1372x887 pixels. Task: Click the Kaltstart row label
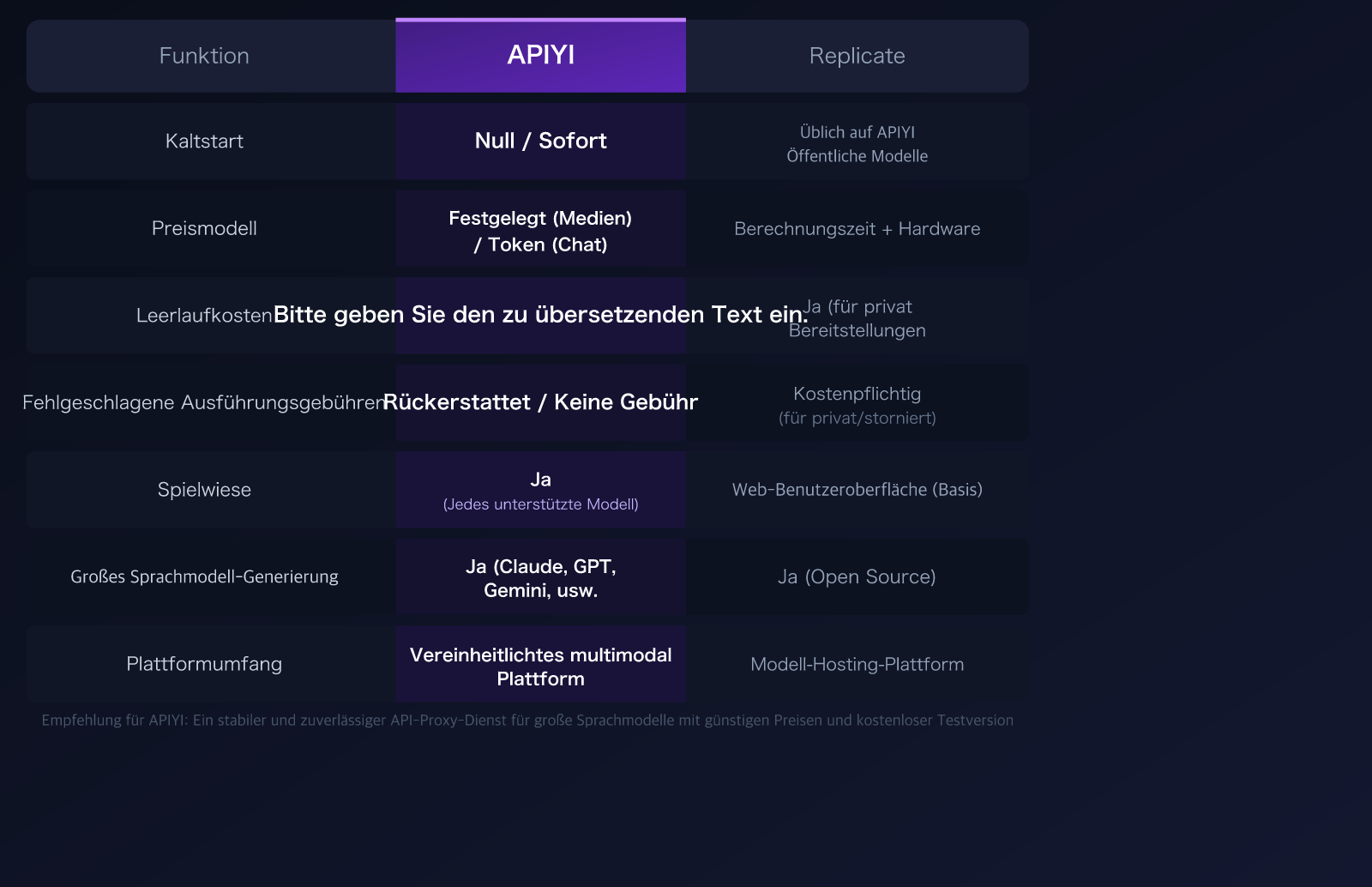204,141
